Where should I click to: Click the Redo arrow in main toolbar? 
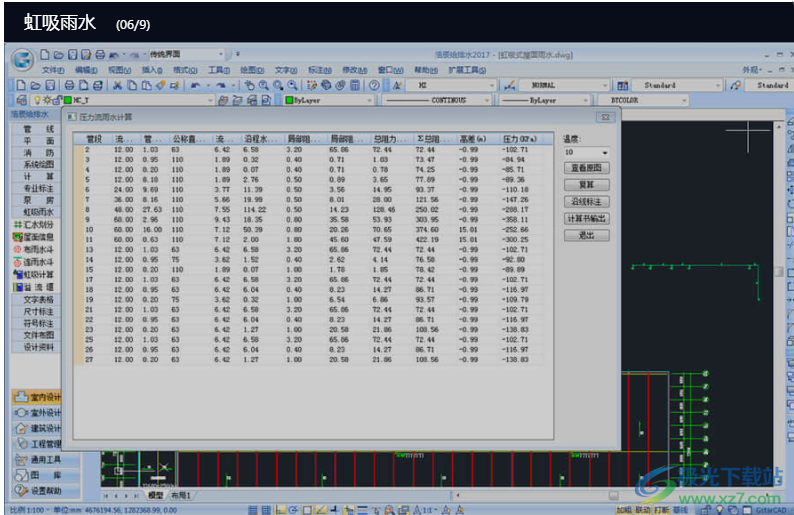pos(221,85)
